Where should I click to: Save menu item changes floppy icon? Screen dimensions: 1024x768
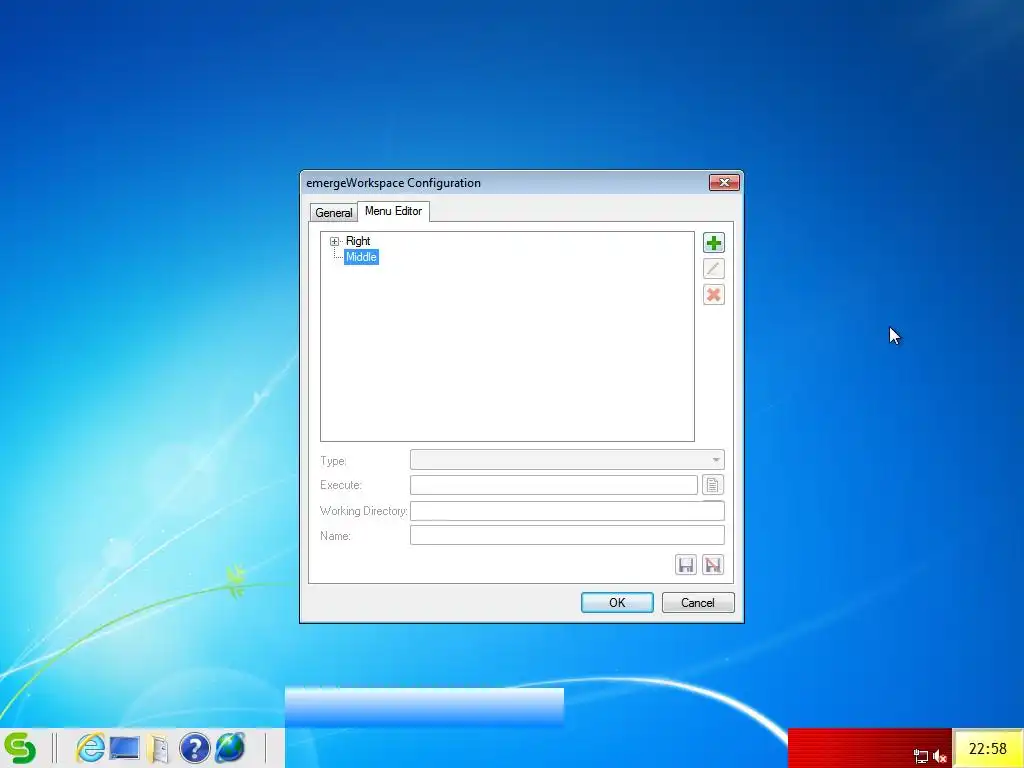pyautogui.click(x=686, y=565)
